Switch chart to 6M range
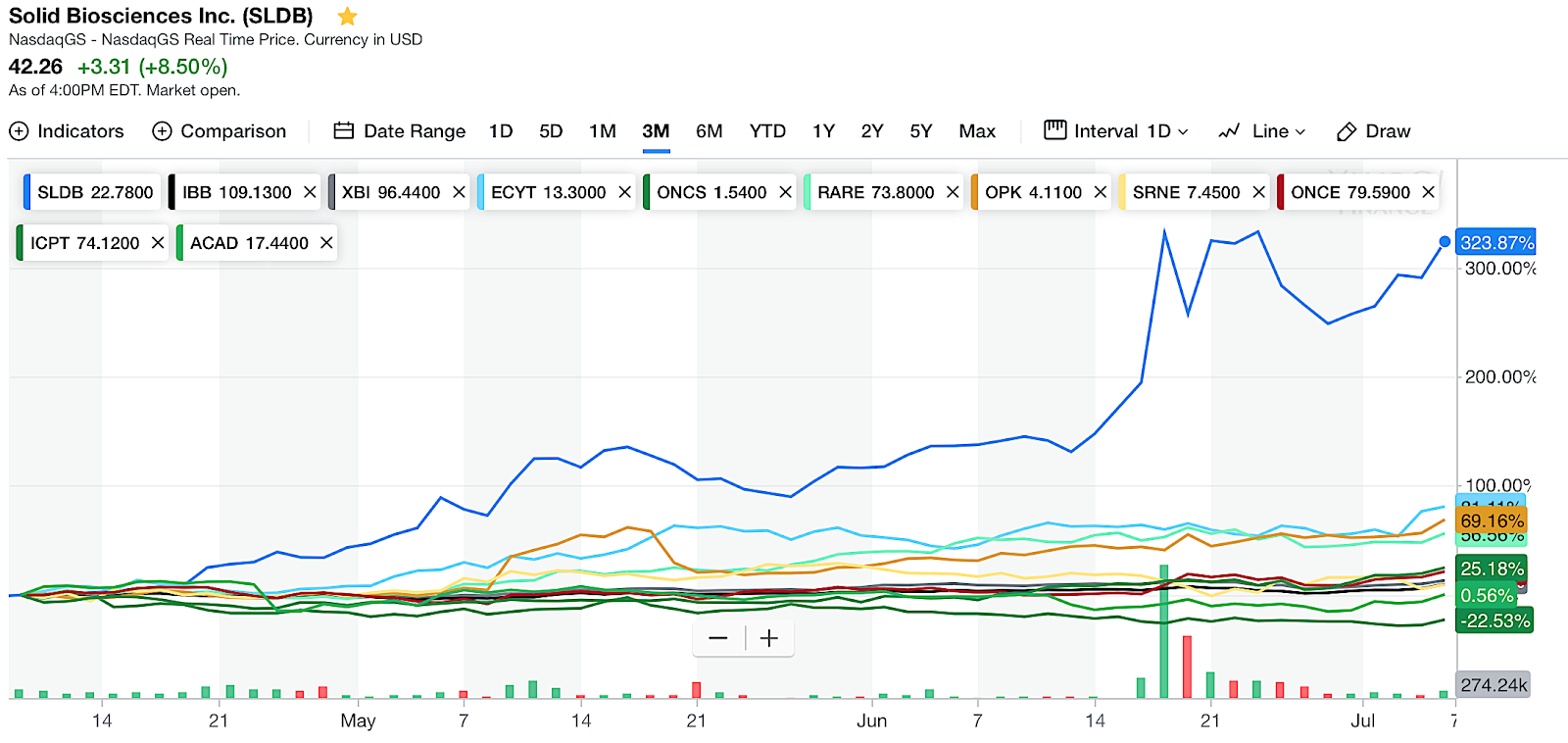The image size is (1568, 743). [710, 131]
